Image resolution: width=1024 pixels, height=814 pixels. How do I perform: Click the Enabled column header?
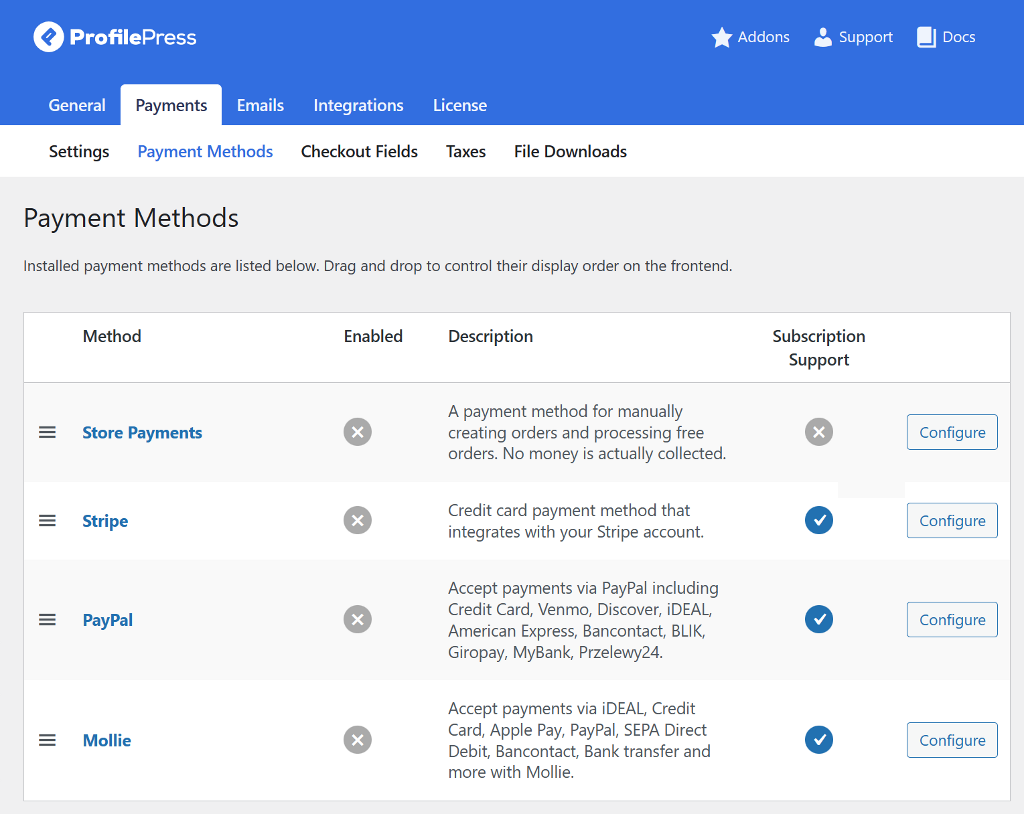tap(374, 336)
